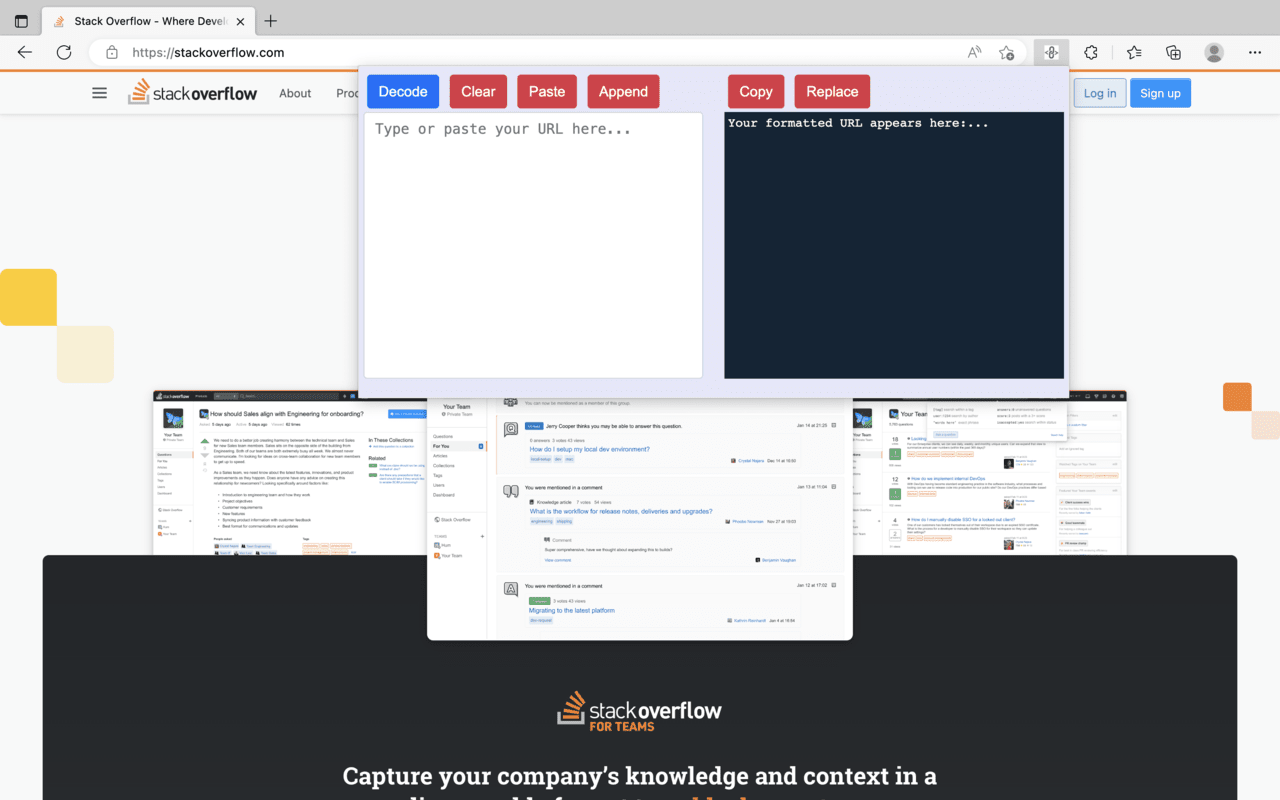Screen dimensions: 1280x800
Task: Go back to the previous page
Action: 25,53
